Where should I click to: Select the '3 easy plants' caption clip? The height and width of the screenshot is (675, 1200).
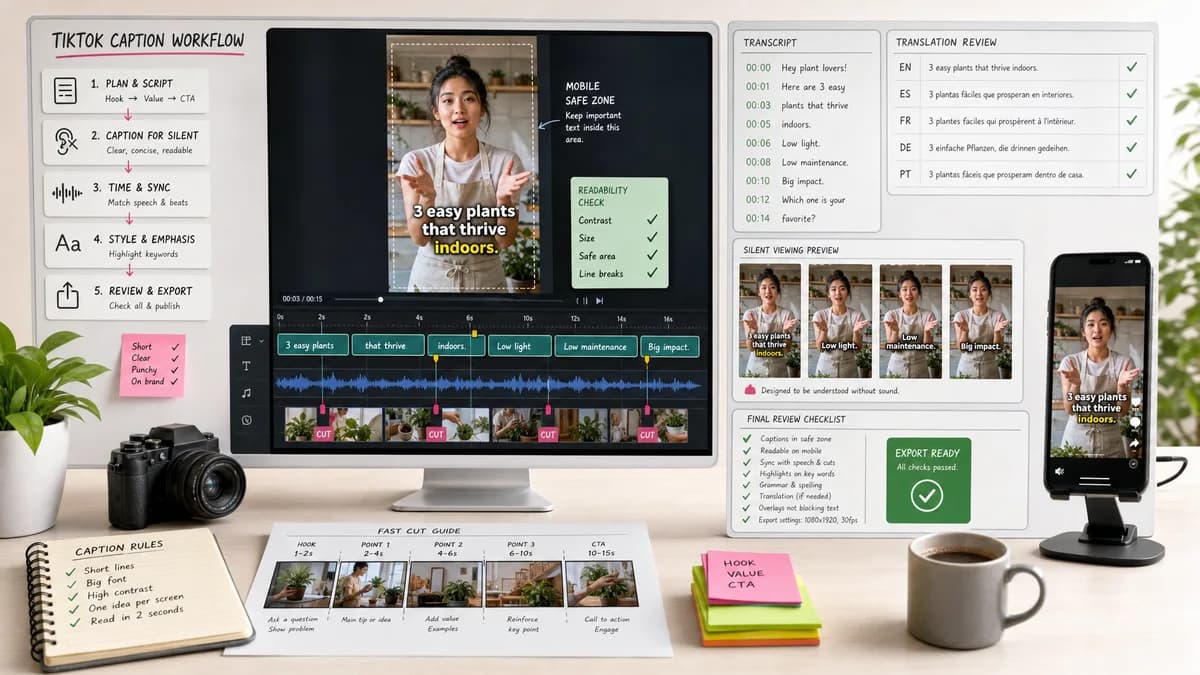click(312, 346)
